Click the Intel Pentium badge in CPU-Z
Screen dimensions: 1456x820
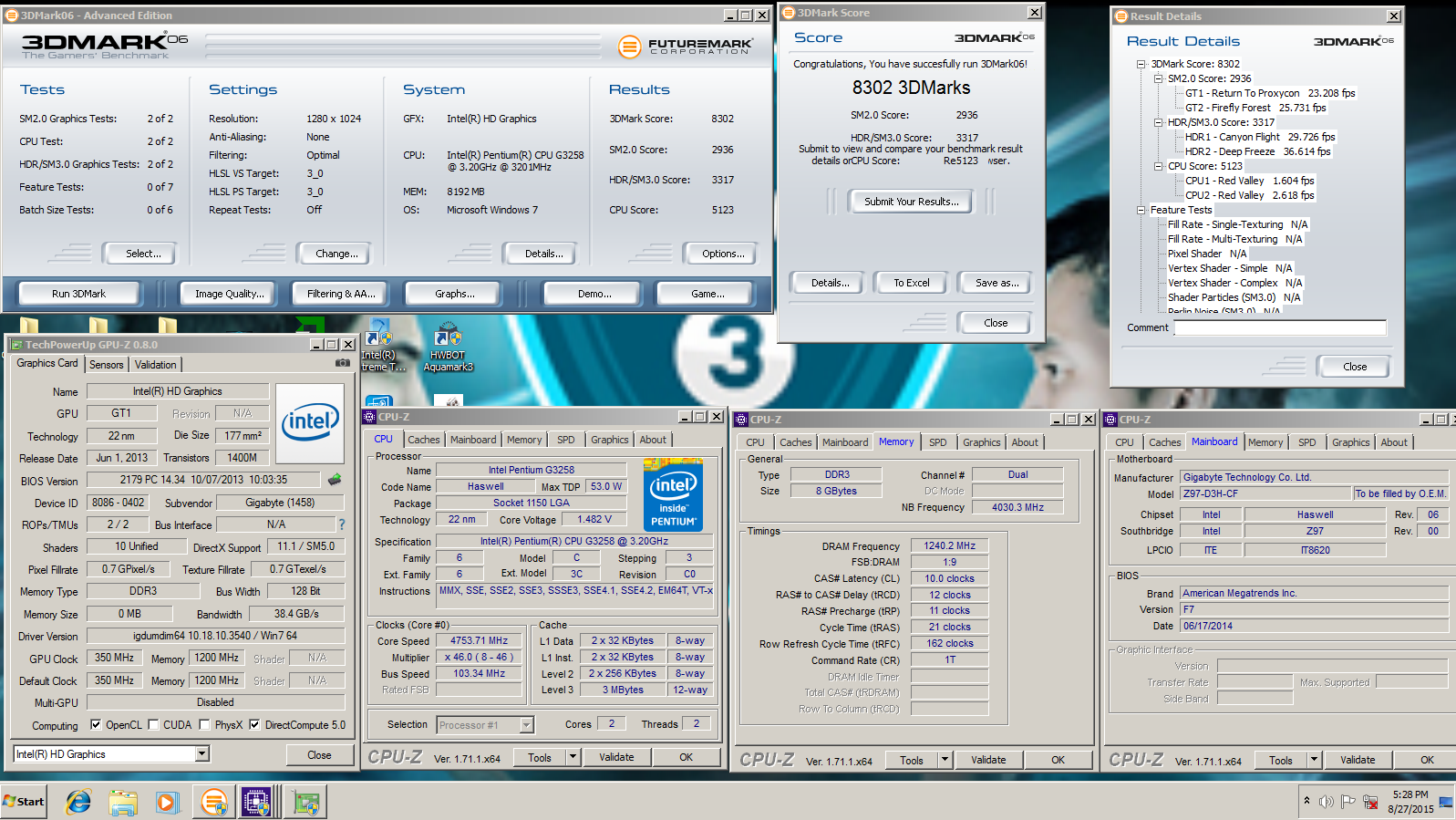673,494
